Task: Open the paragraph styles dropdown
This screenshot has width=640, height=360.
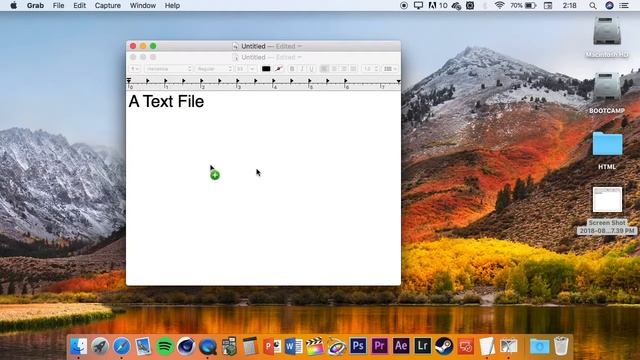Action: (x=135, y=69)
